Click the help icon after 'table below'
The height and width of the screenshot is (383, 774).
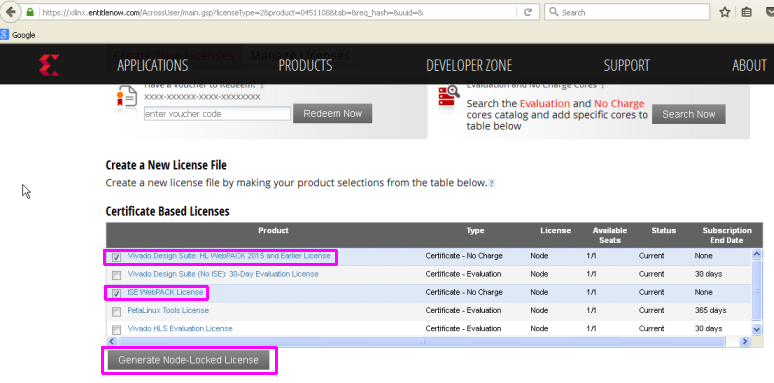(x=491, y=184)
